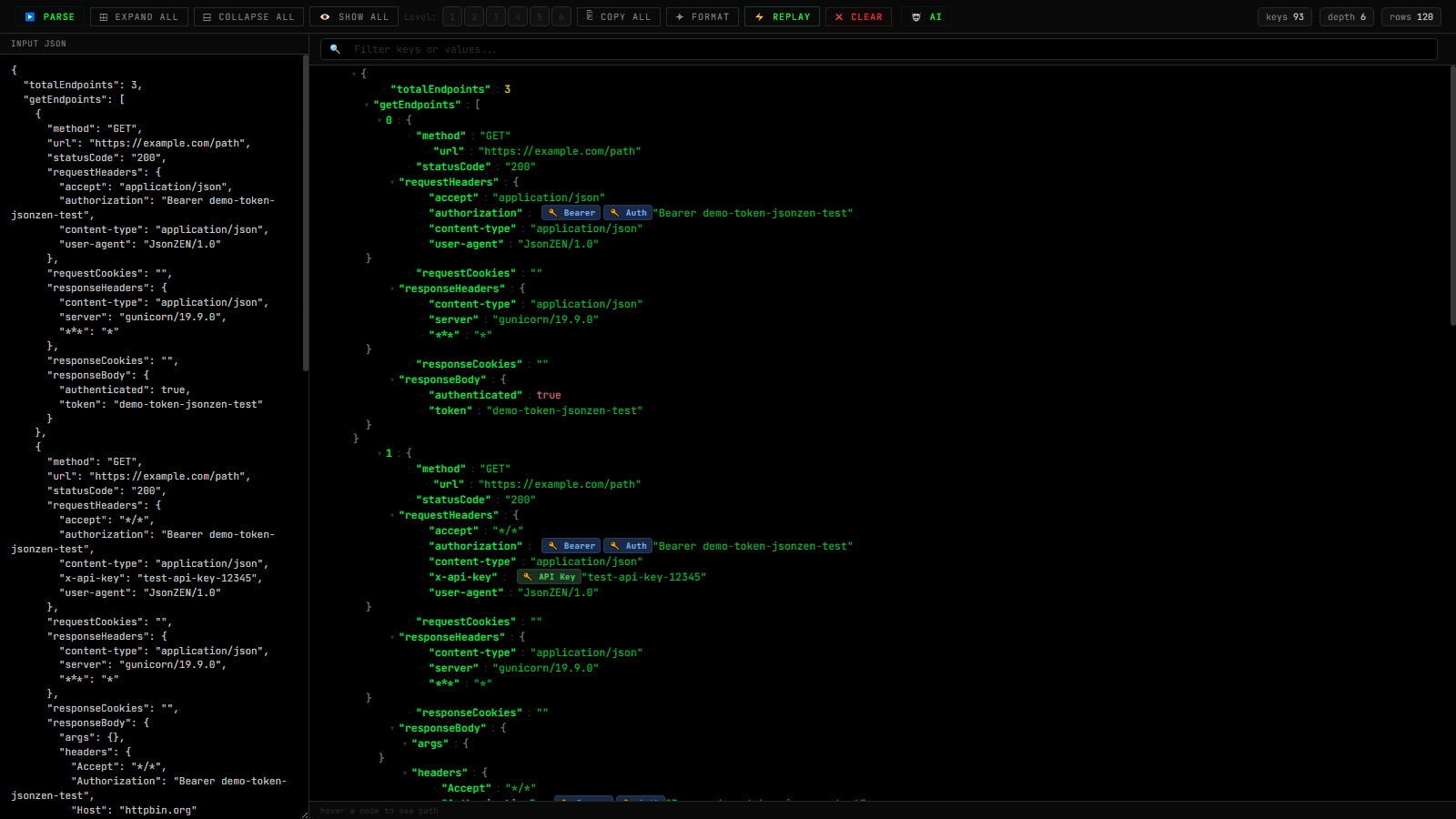
Task: Click the rows 120 stat badge
Action: pos(1411,16)
